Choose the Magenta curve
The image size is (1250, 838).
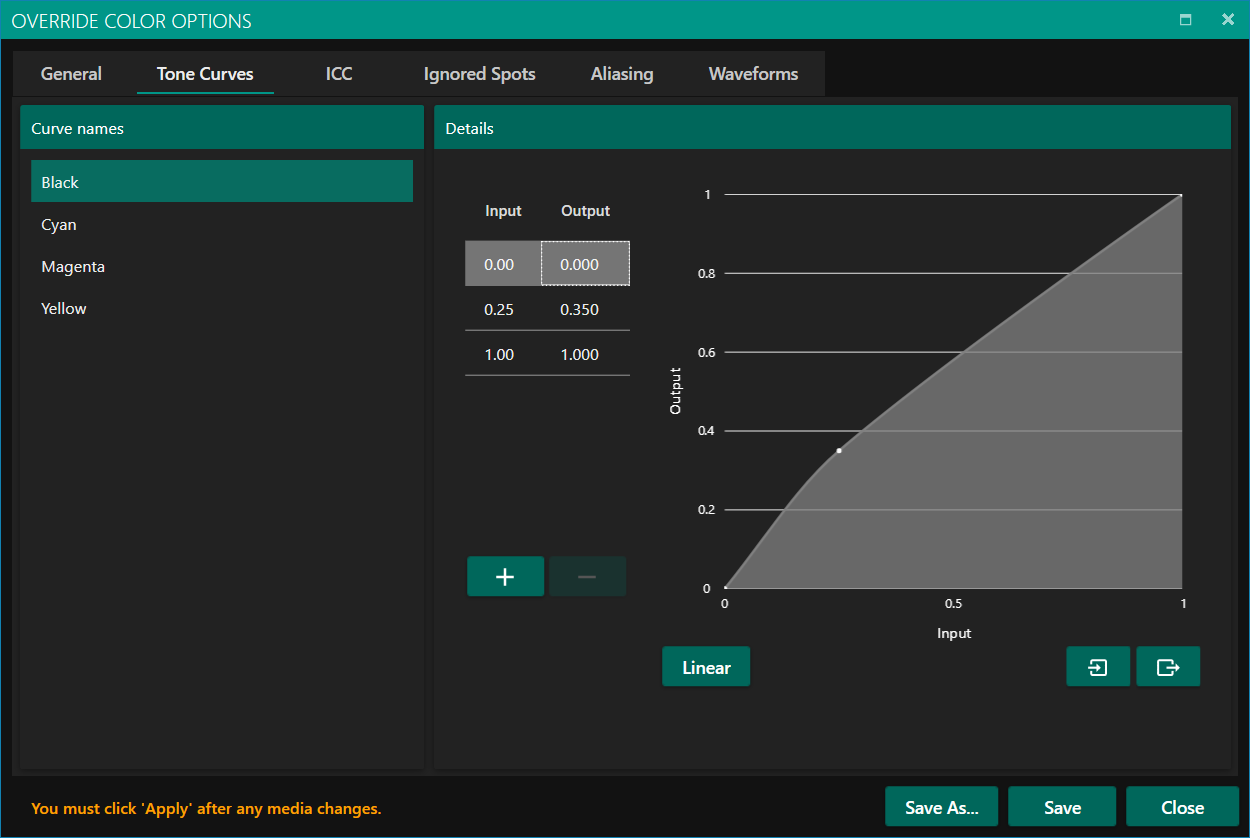coord(73,267)
